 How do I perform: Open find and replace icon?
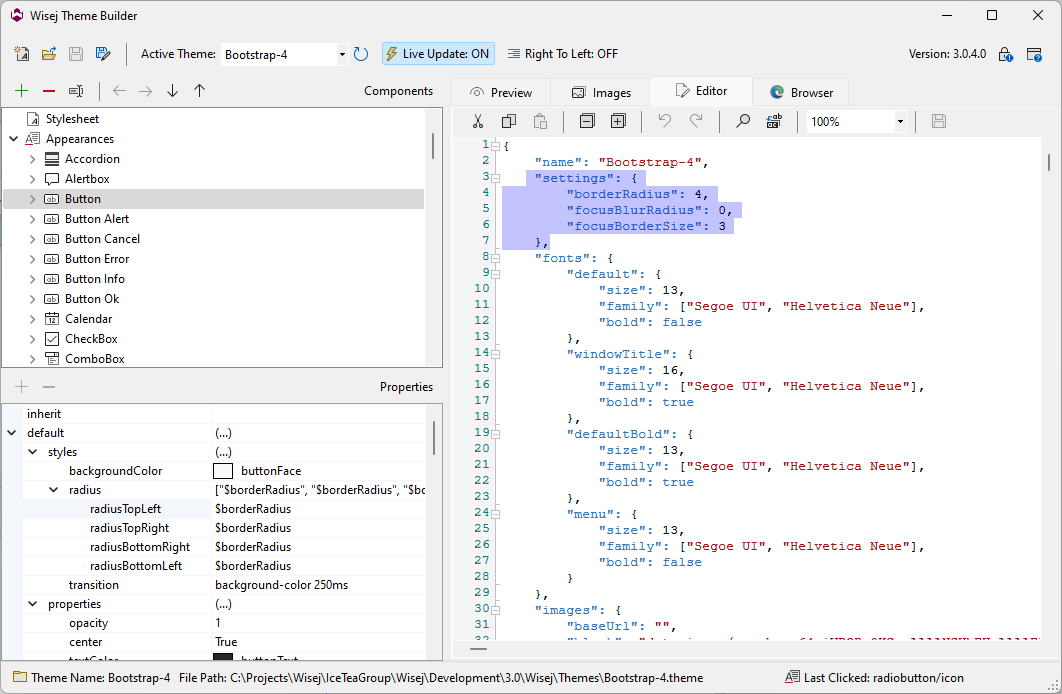pyautogui.click(x=773, y=121)
